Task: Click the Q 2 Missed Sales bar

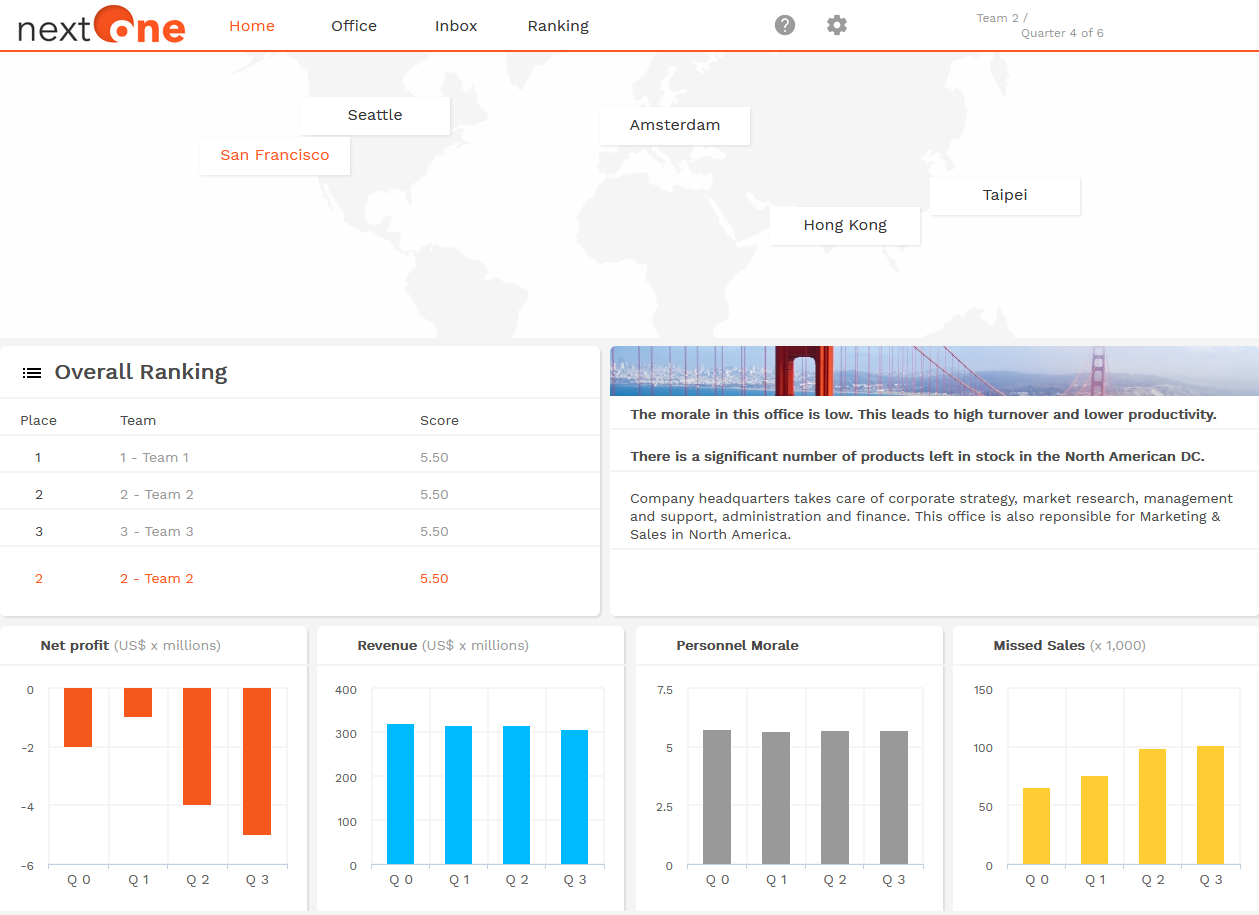Action: tap(1152, 806)
